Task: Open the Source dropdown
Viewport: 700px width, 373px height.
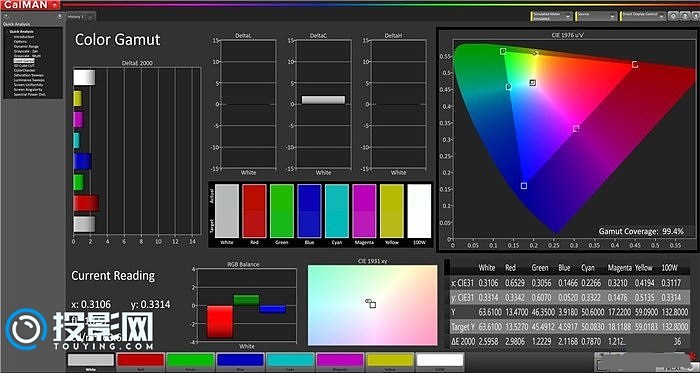Action: pyautogui.click(x=596, y=16)
